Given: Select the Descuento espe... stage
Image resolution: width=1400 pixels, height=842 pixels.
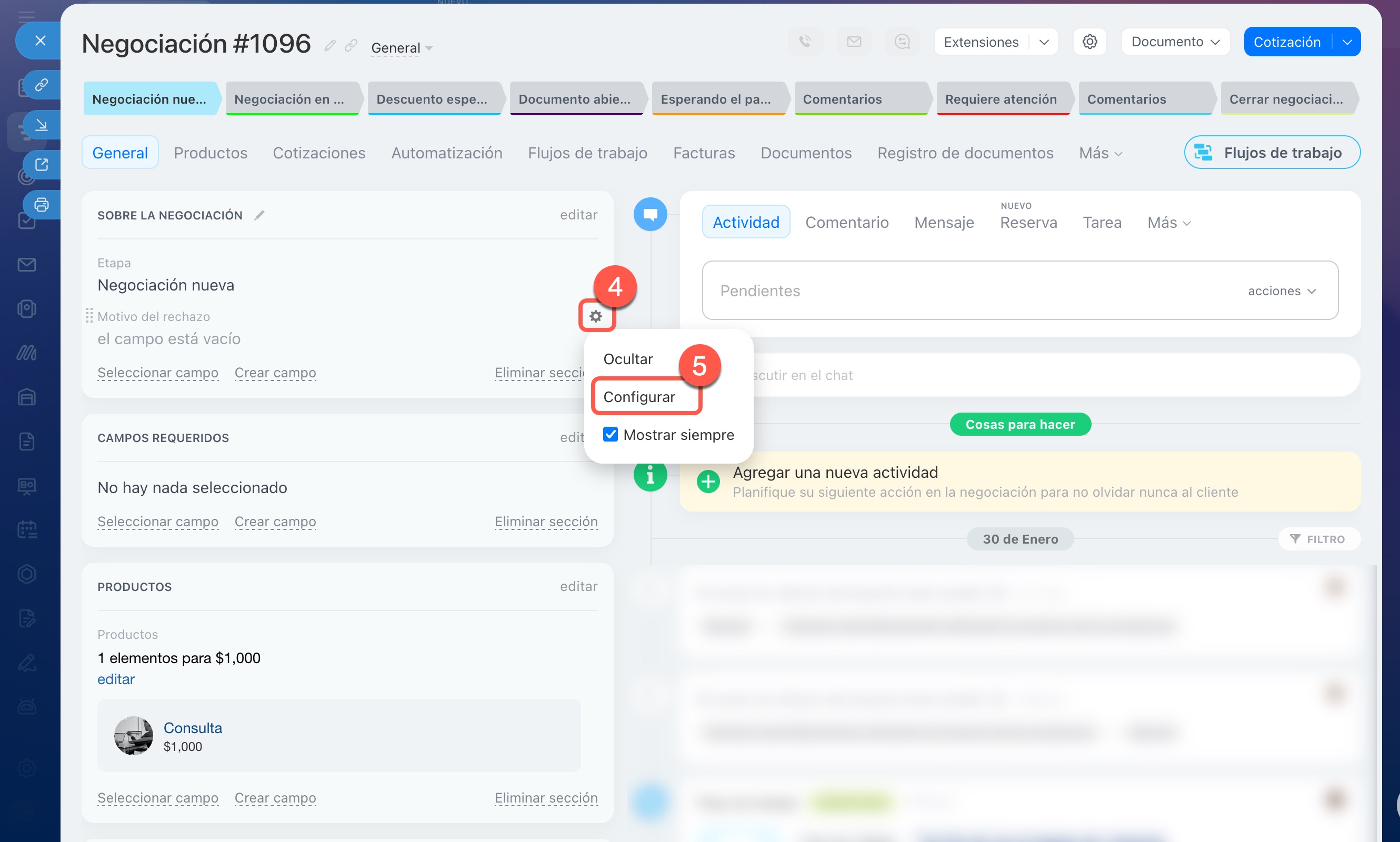Looking at the screenshot, I should tap(433, 99).
